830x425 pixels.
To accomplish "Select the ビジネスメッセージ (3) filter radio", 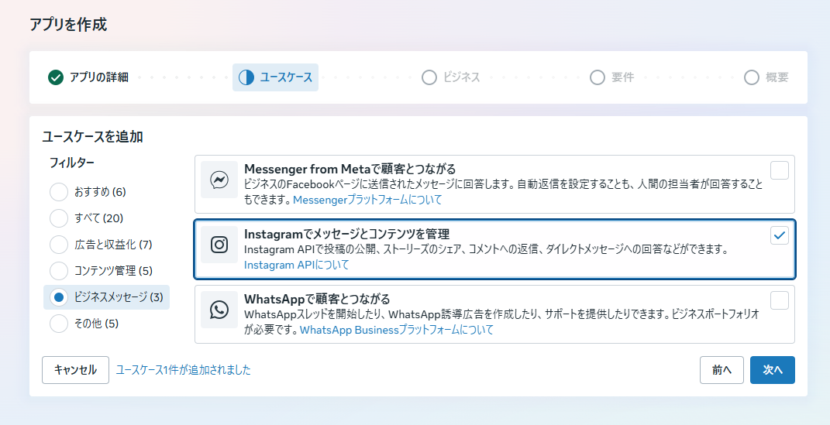I will click(59, 297).
